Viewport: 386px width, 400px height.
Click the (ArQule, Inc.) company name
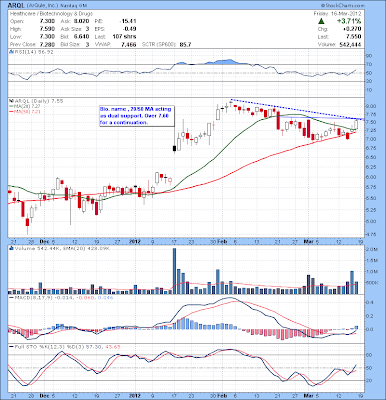point(41,5)
